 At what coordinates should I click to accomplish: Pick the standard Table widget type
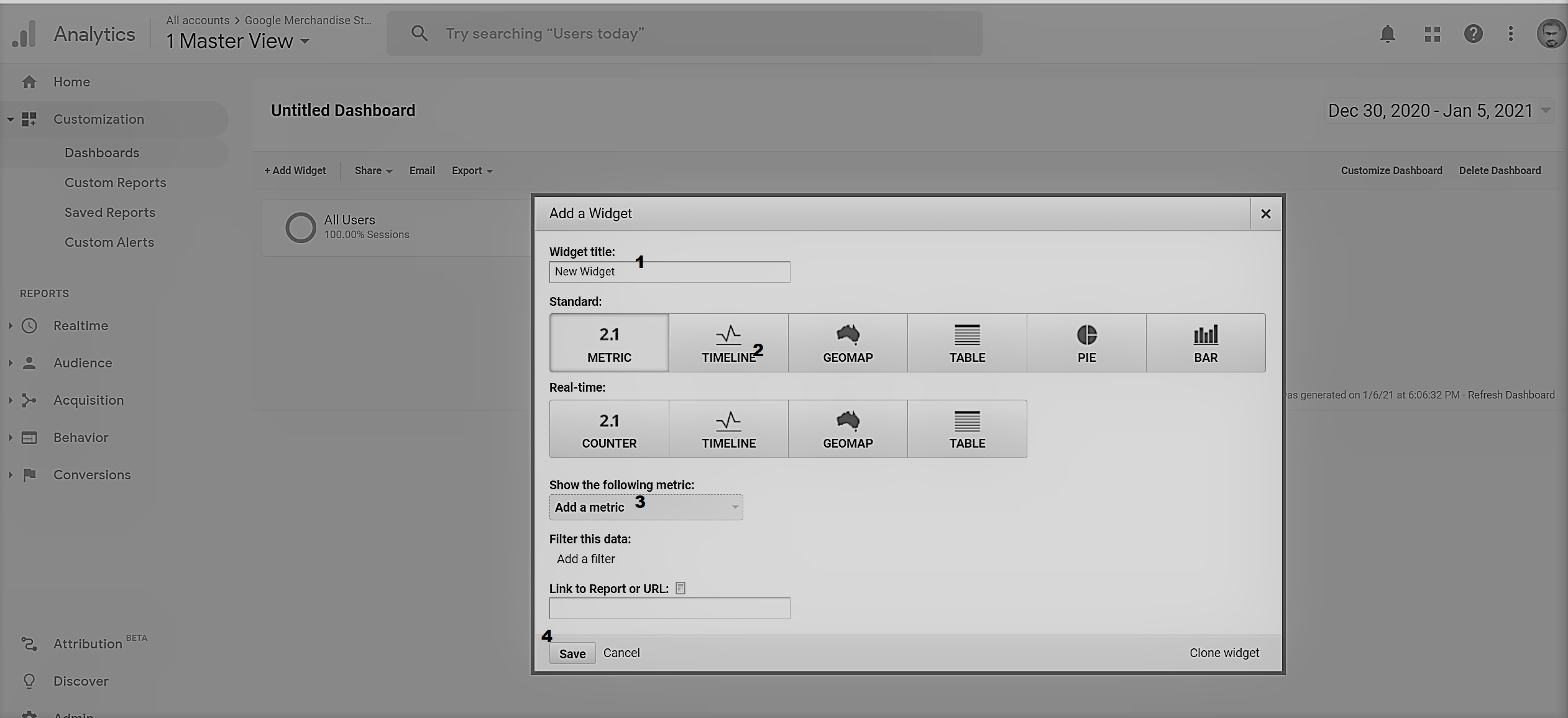click(967, 343)
